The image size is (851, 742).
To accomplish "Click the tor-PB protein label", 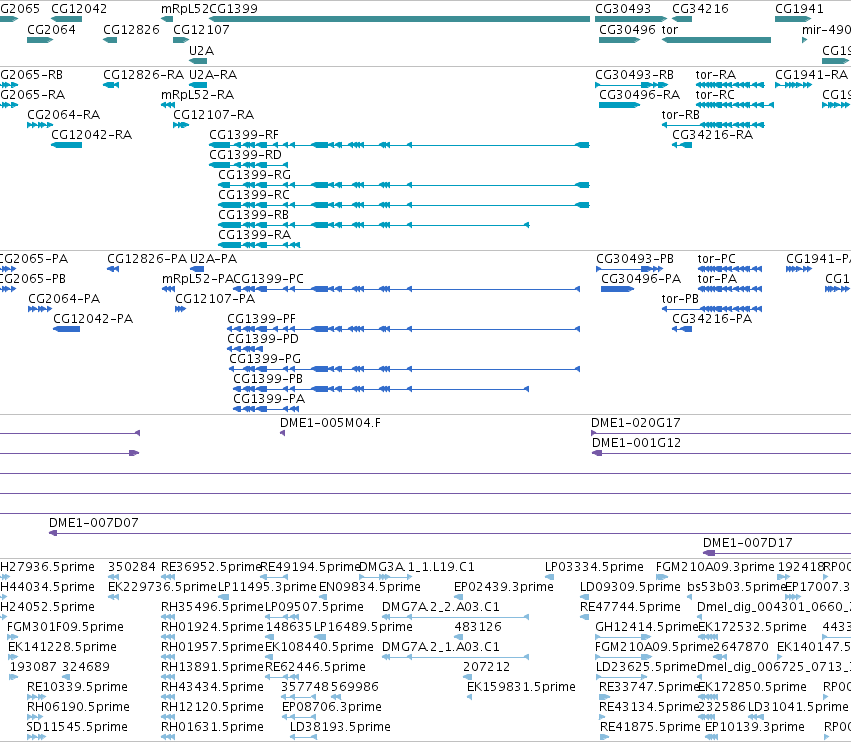I will coord(680,299).
